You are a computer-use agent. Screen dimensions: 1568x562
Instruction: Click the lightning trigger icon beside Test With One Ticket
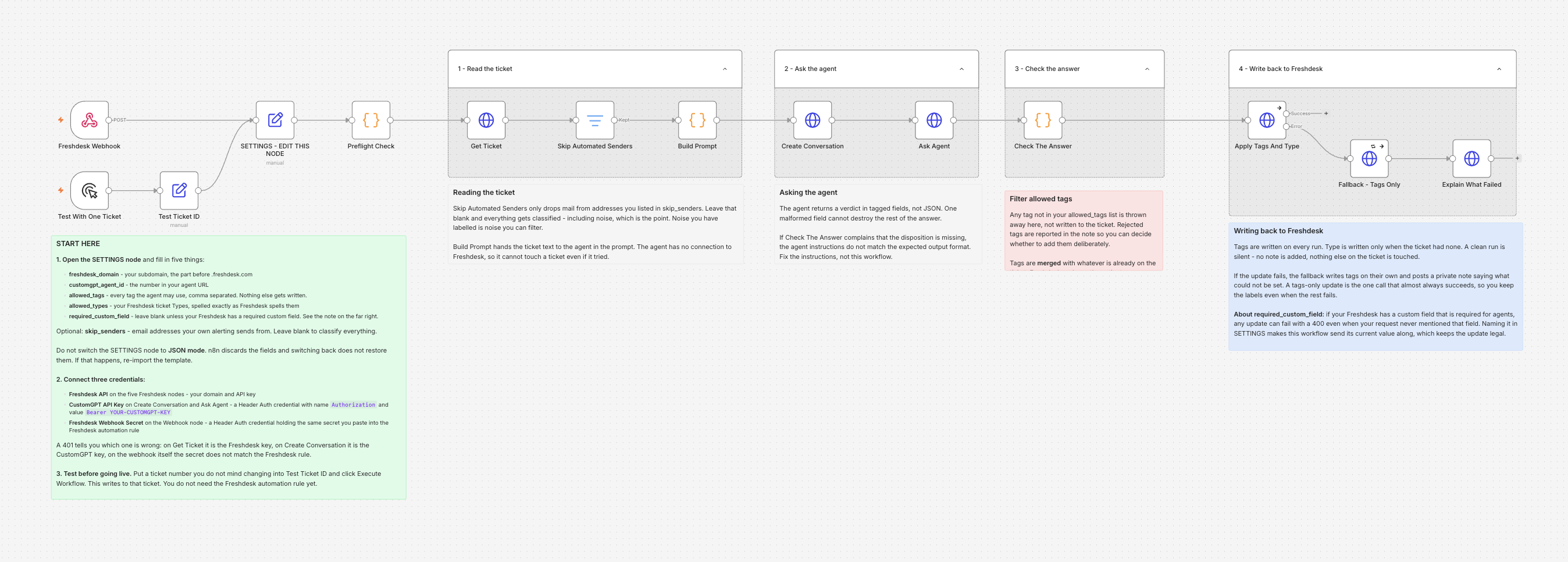click(61, 191)
